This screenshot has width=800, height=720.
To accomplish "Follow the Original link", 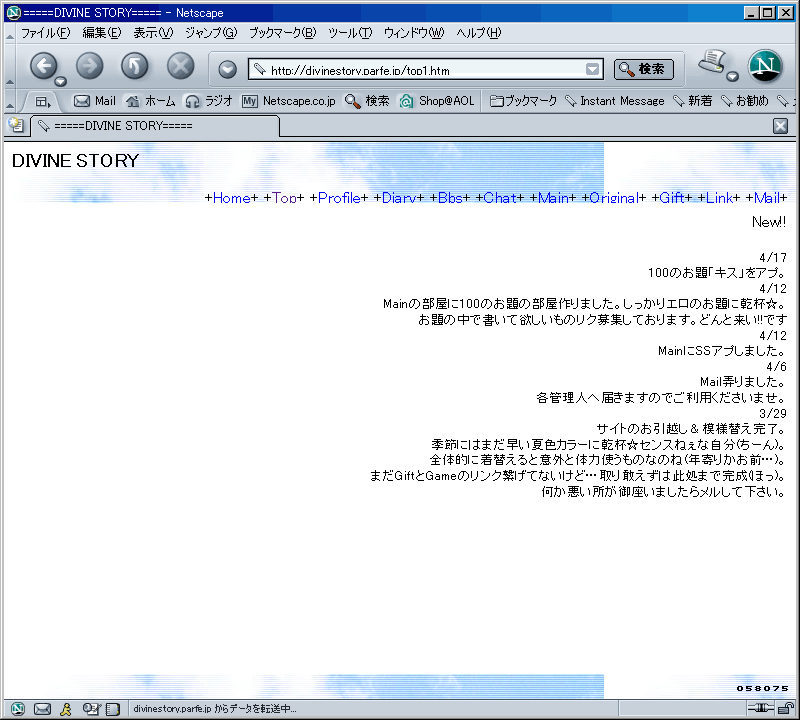I will coord(614,198).
